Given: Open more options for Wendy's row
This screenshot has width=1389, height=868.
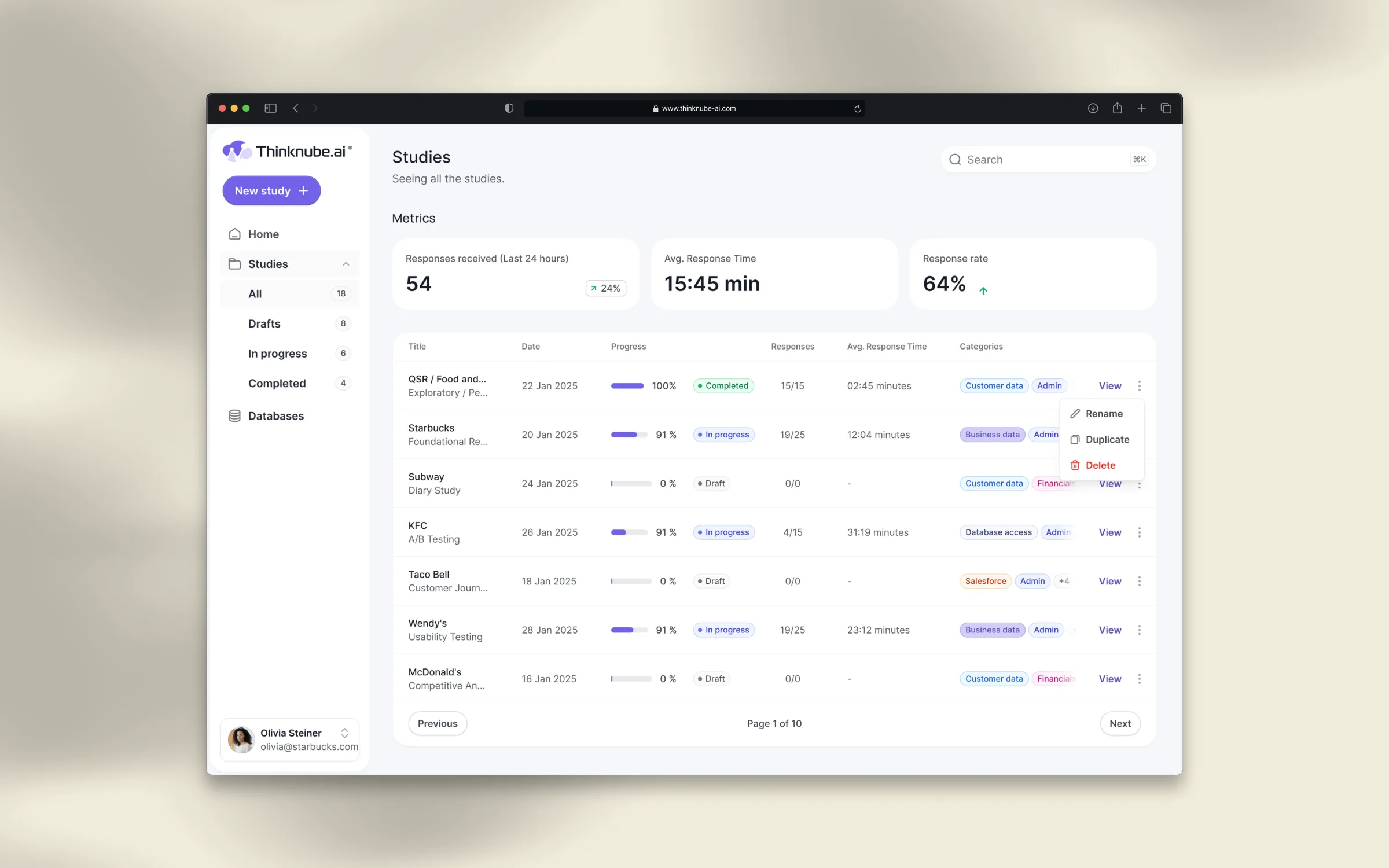Looking at the screenshot, I should [1139, 630].
